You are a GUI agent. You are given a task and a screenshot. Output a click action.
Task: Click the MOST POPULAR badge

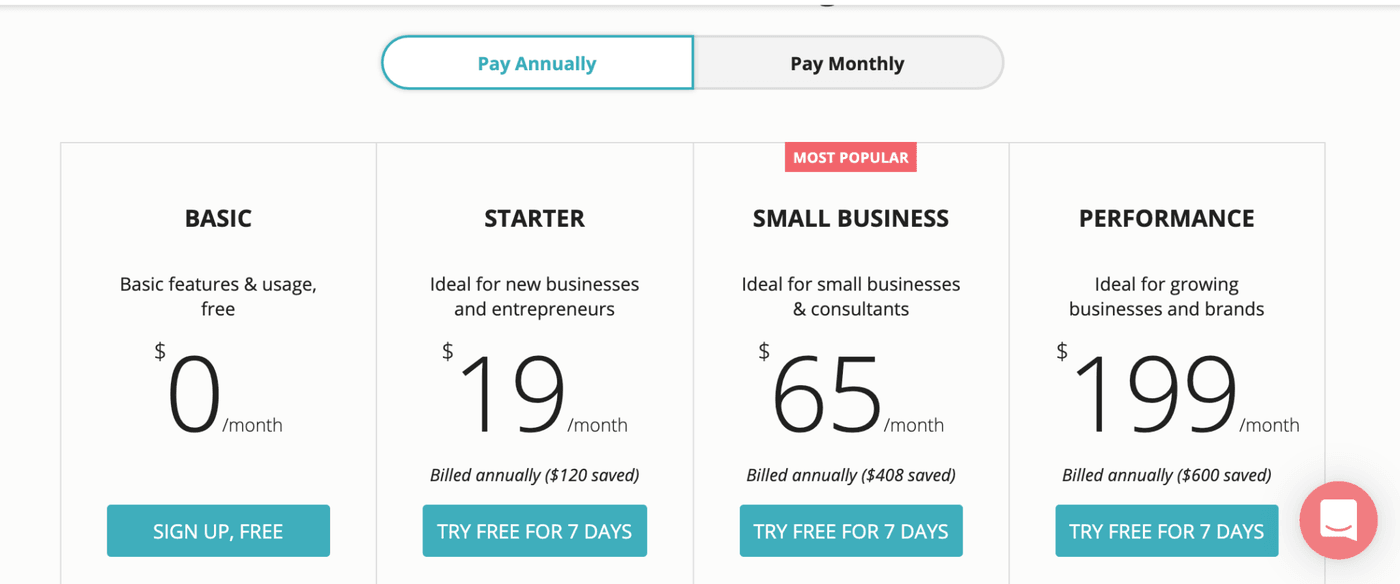coord(851,157)
